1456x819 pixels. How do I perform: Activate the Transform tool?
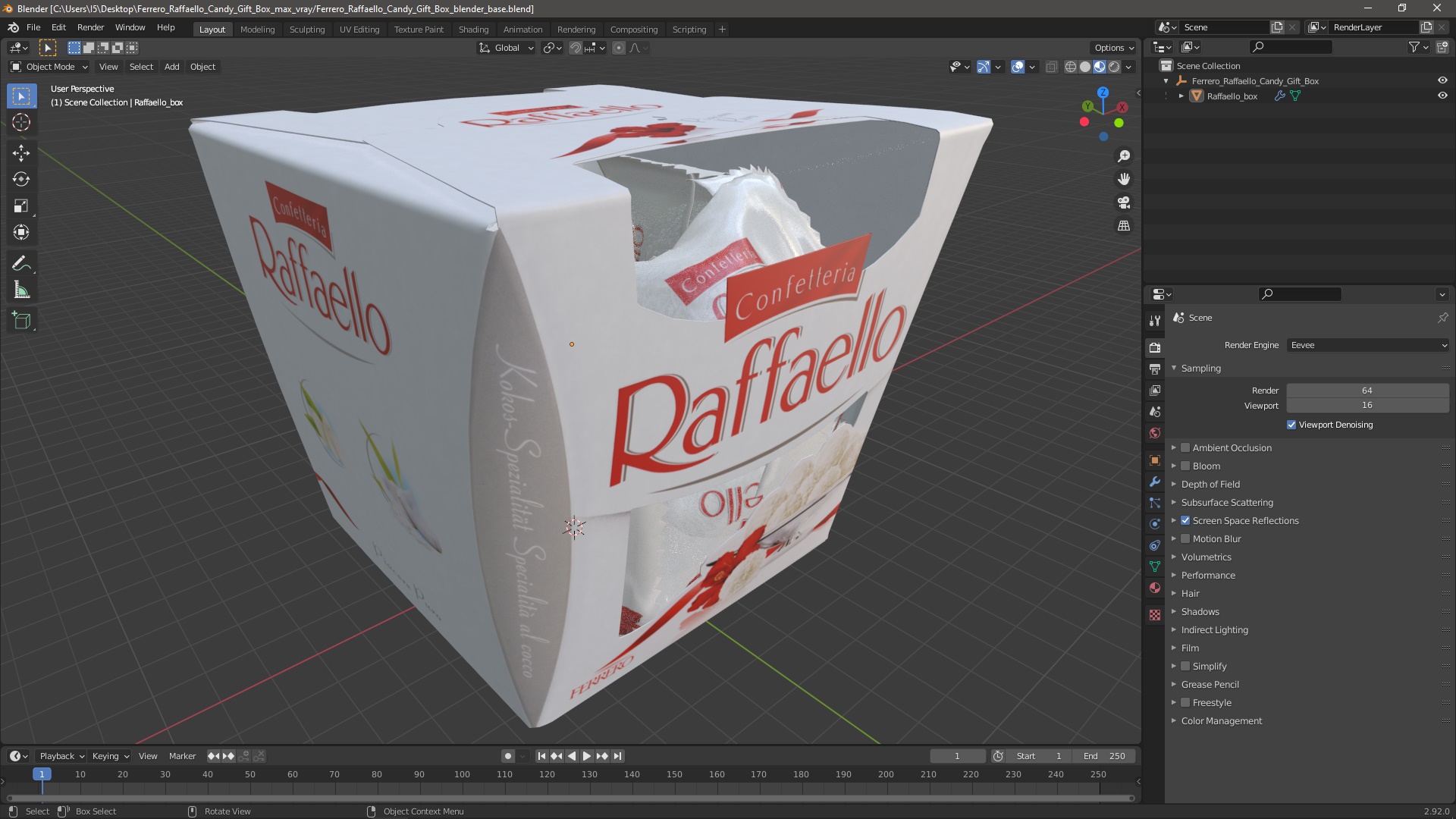[21, 232]
